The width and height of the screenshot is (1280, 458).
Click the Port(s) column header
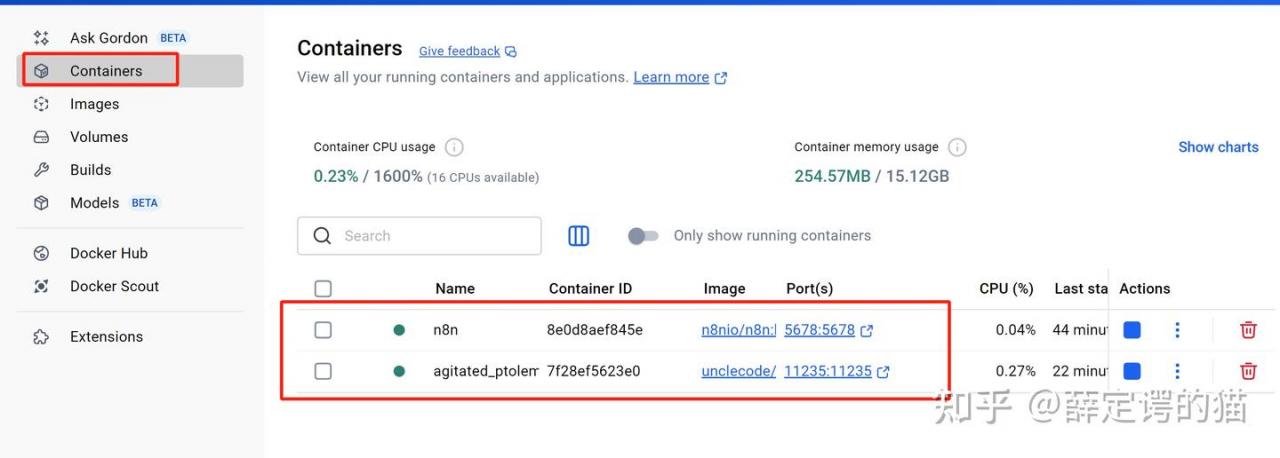[x=809, y=289]
